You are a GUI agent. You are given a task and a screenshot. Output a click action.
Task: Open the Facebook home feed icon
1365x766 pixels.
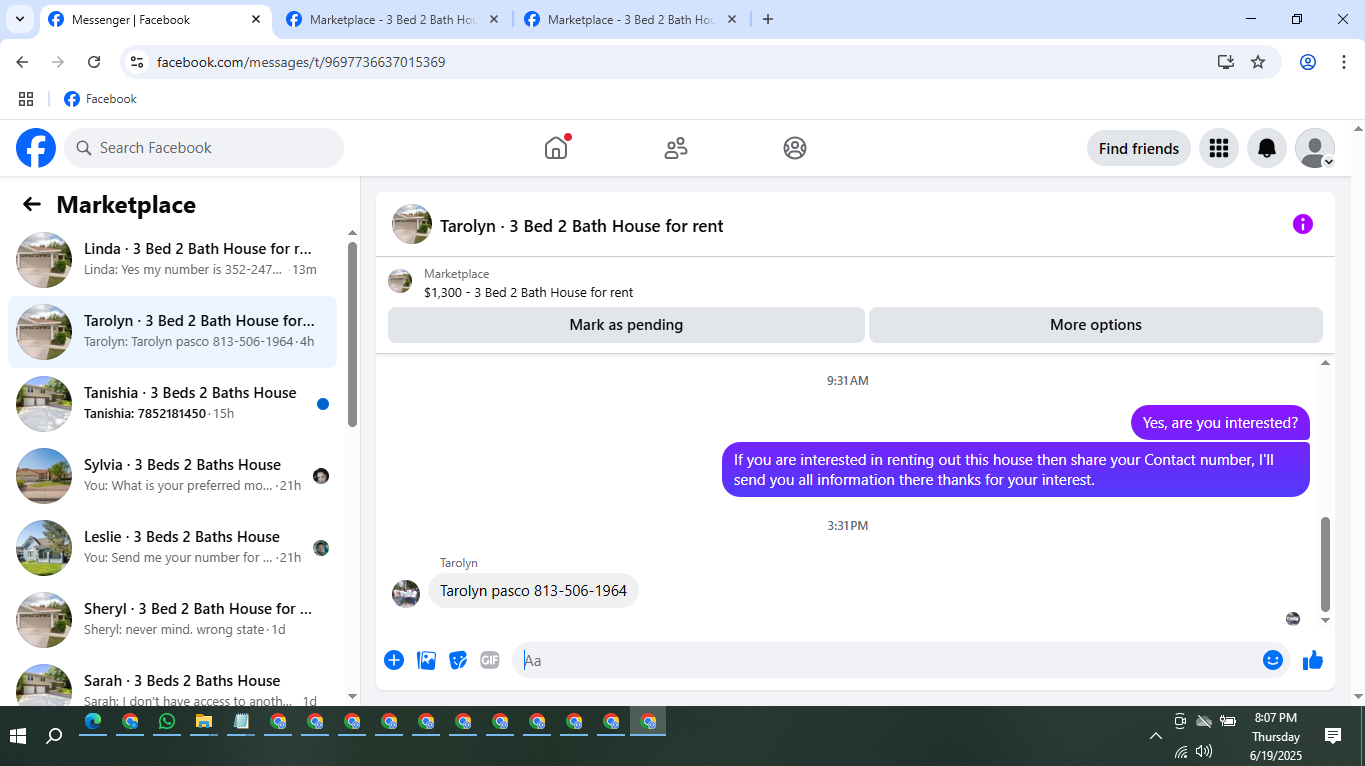(556, 148)
